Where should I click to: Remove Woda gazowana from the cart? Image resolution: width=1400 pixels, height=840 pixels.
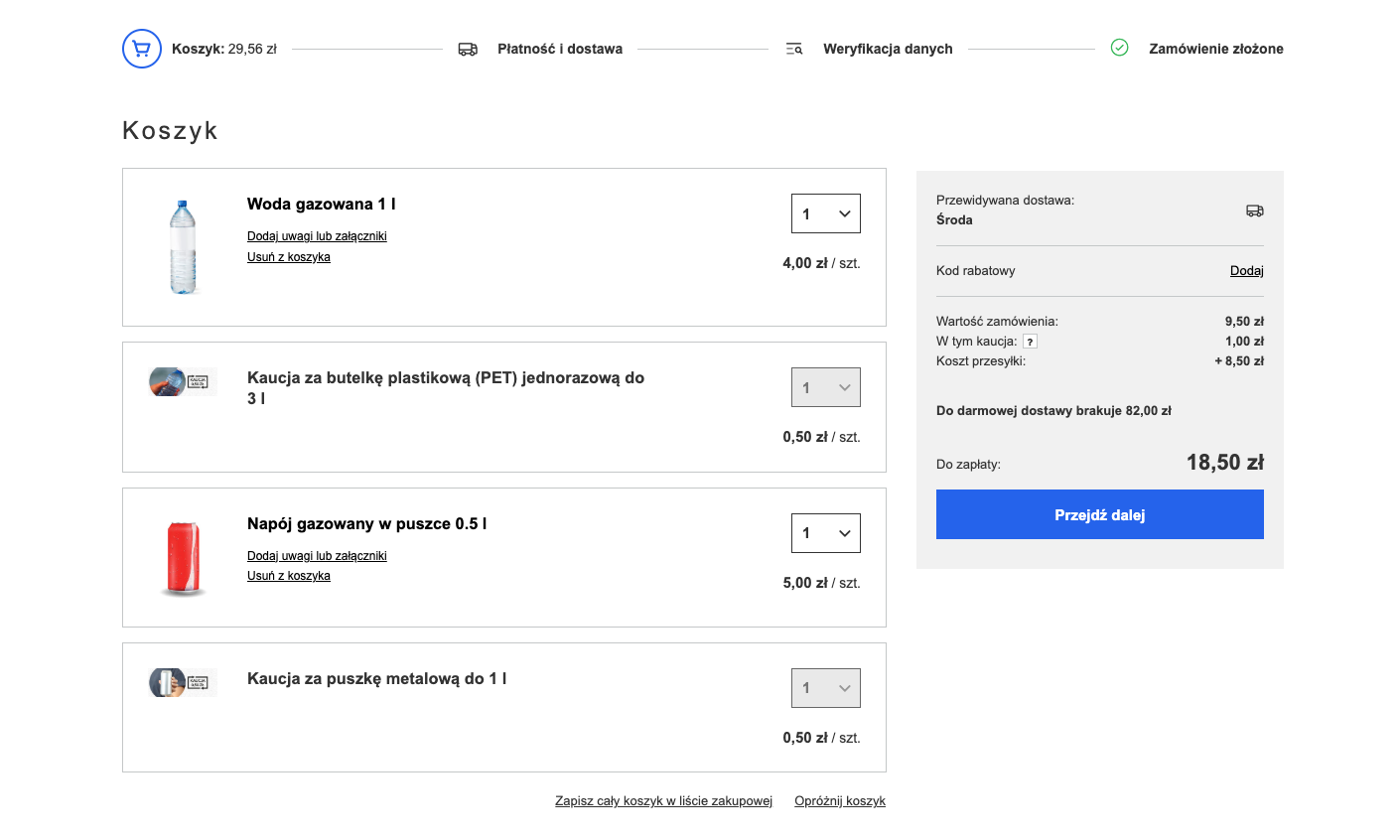point(288,257)
